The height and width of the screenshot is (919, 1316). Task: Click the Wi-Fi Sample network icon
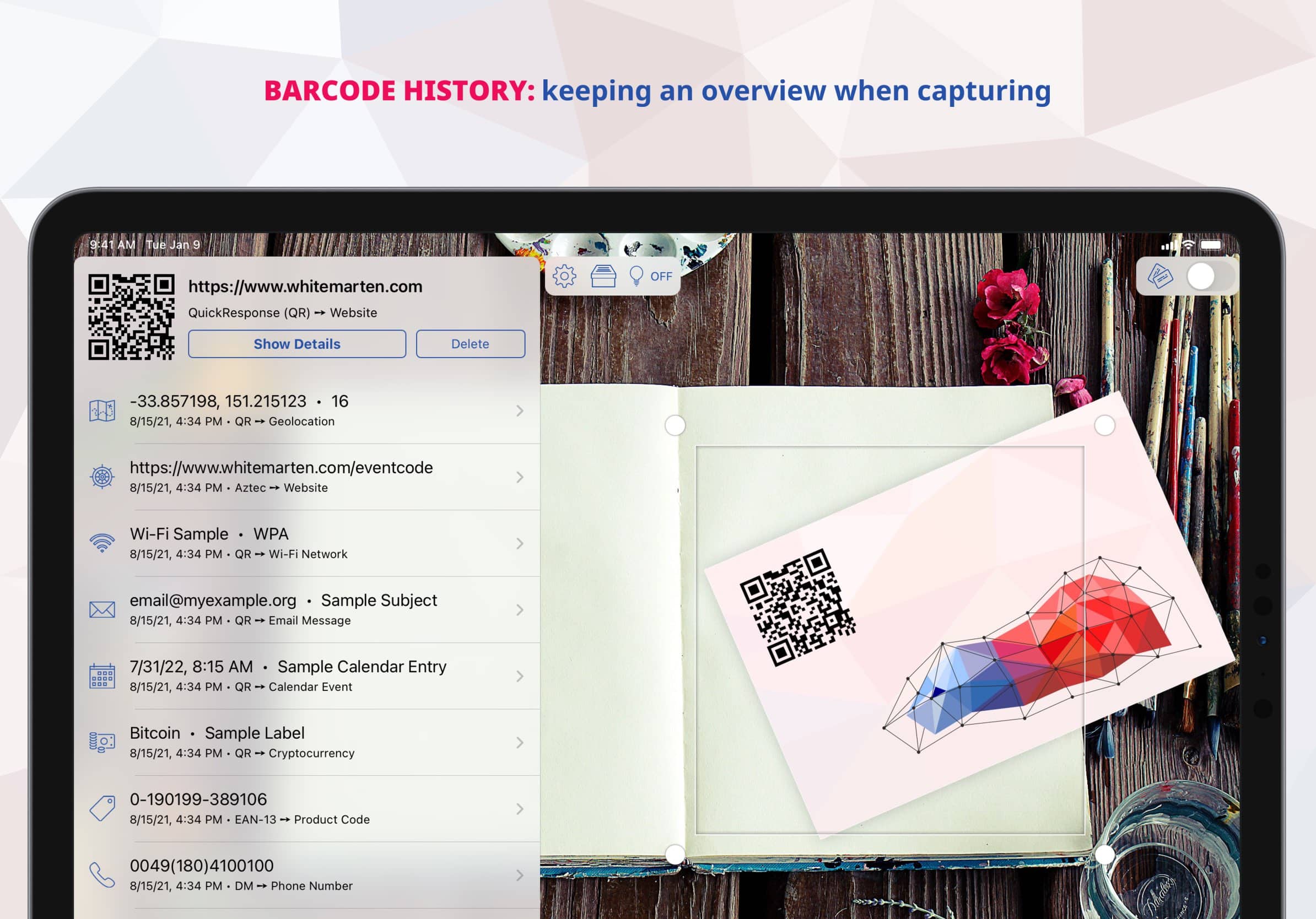pyautogui.click(x=102, y=543)
